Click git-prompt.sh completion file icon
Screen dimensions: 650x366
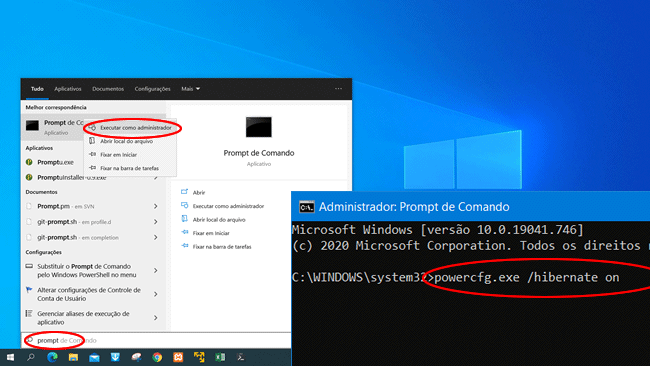(29, 238)
